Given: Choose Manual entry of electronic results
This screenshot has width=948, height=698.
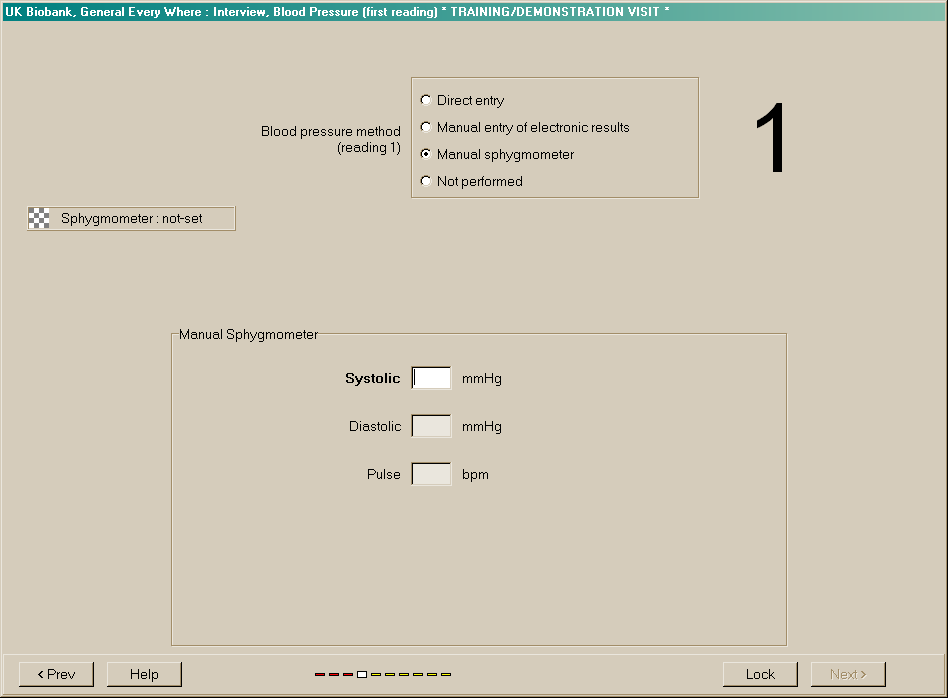Looking at the screenshot, I should [427, 127].
